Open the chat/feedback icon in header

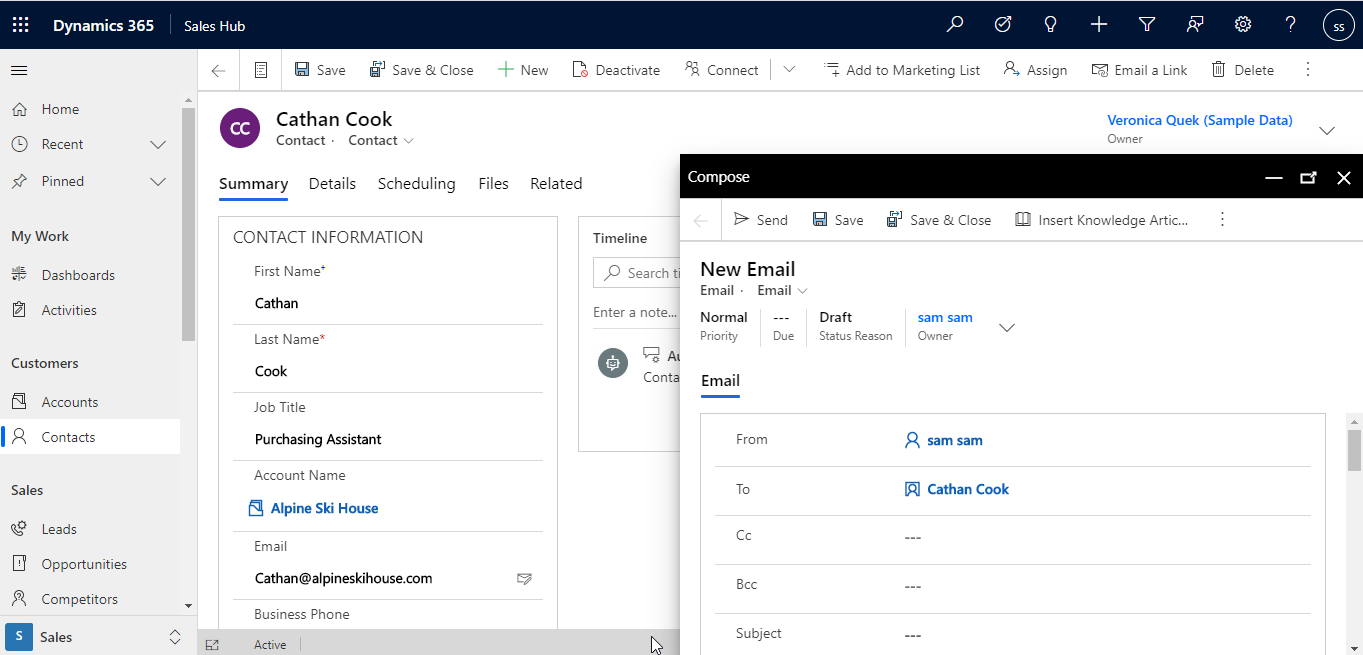[x=1195, y=25]
